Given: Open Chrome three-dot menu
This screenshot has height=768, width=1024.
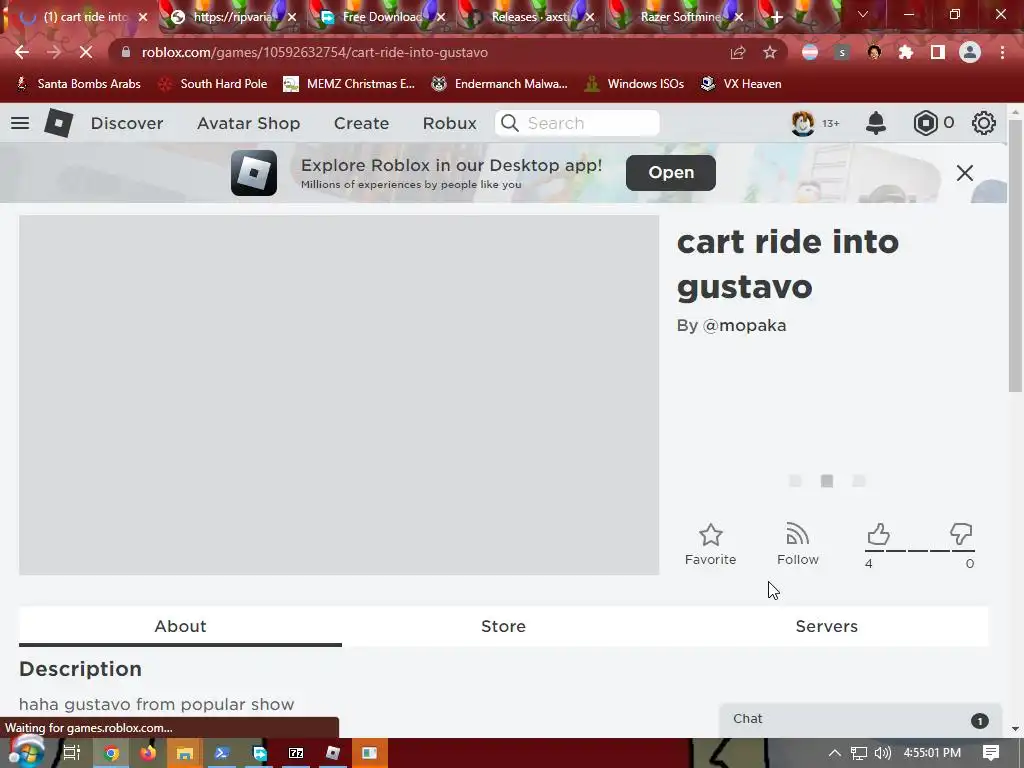Looking at the screenshot, I should point(1002,52).
